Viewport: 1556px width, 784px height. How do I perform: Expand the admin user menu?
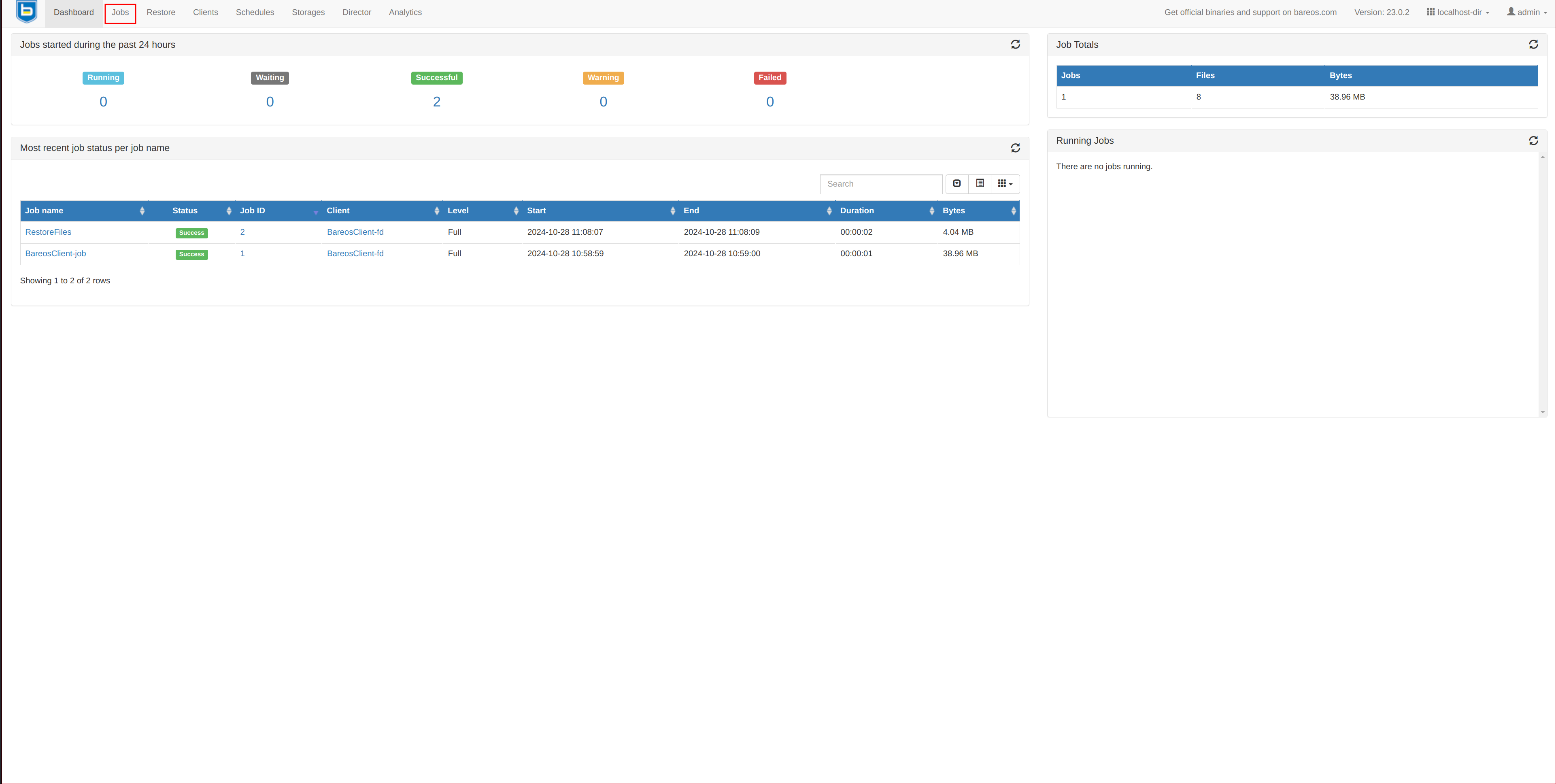pos(1526,12)
